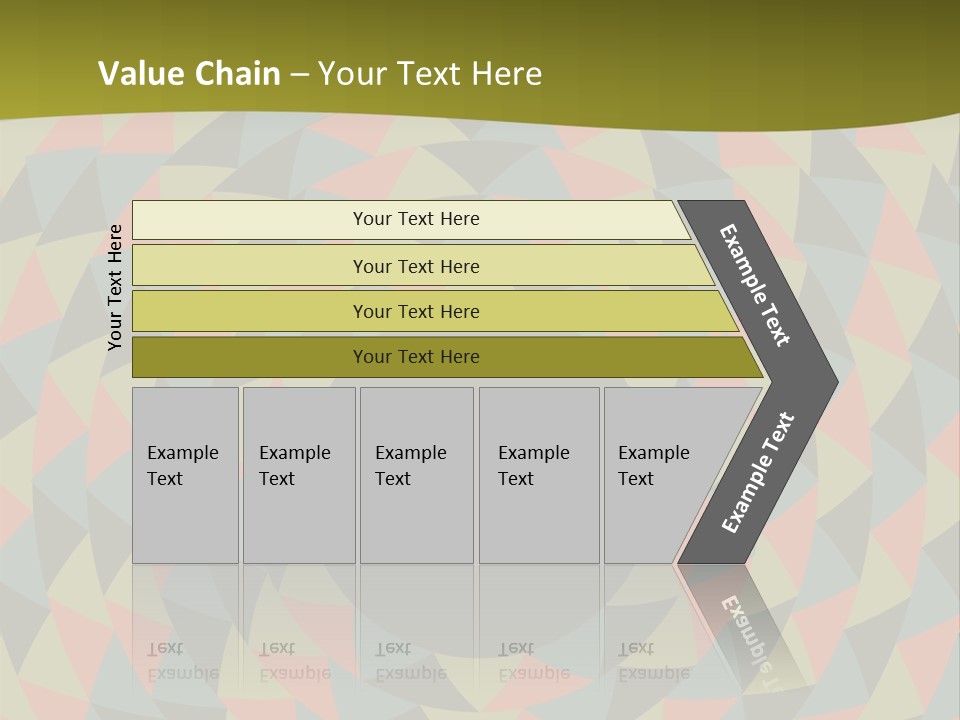Image resolution: width=960 pixels, height=720 pixels.
Task: Select the fourth gray 'Example Text' box
Action: (538, 475)
